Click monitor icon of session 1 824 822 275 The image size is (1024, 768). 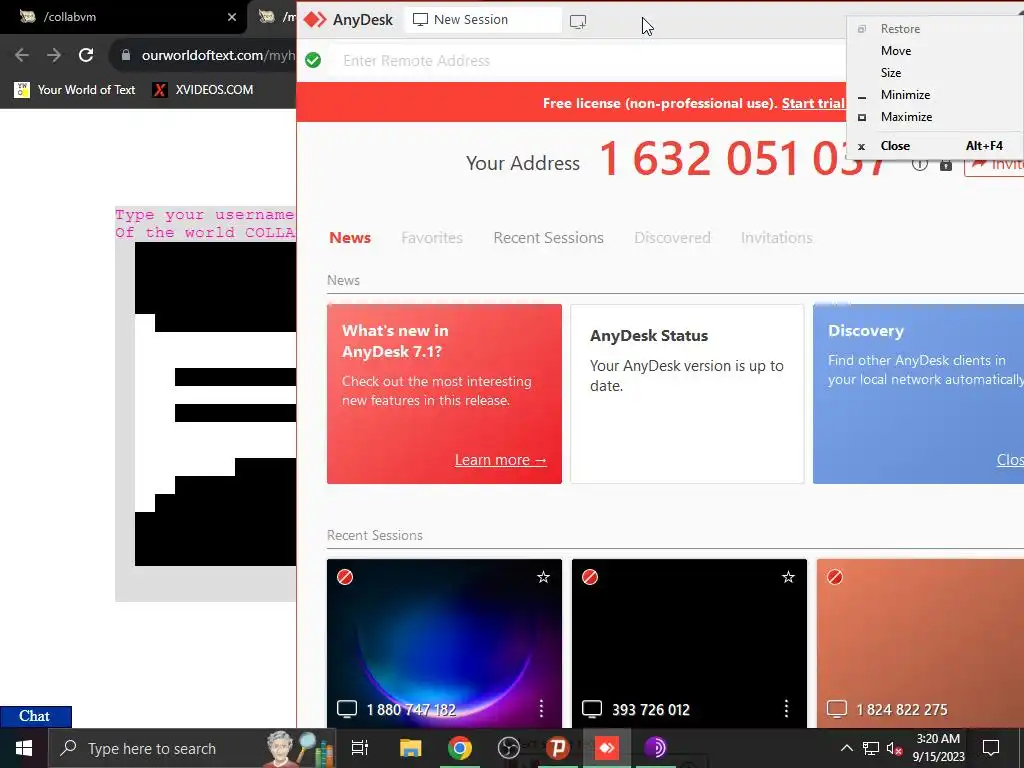click(x=837, y=709)
